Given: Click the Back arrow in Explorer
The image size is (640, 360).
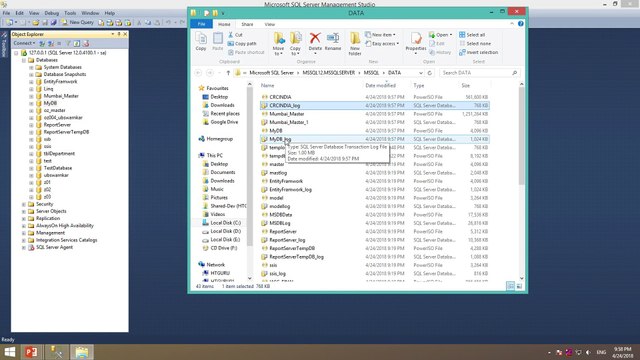Looking at the screenshot, I should click(198, 73).
